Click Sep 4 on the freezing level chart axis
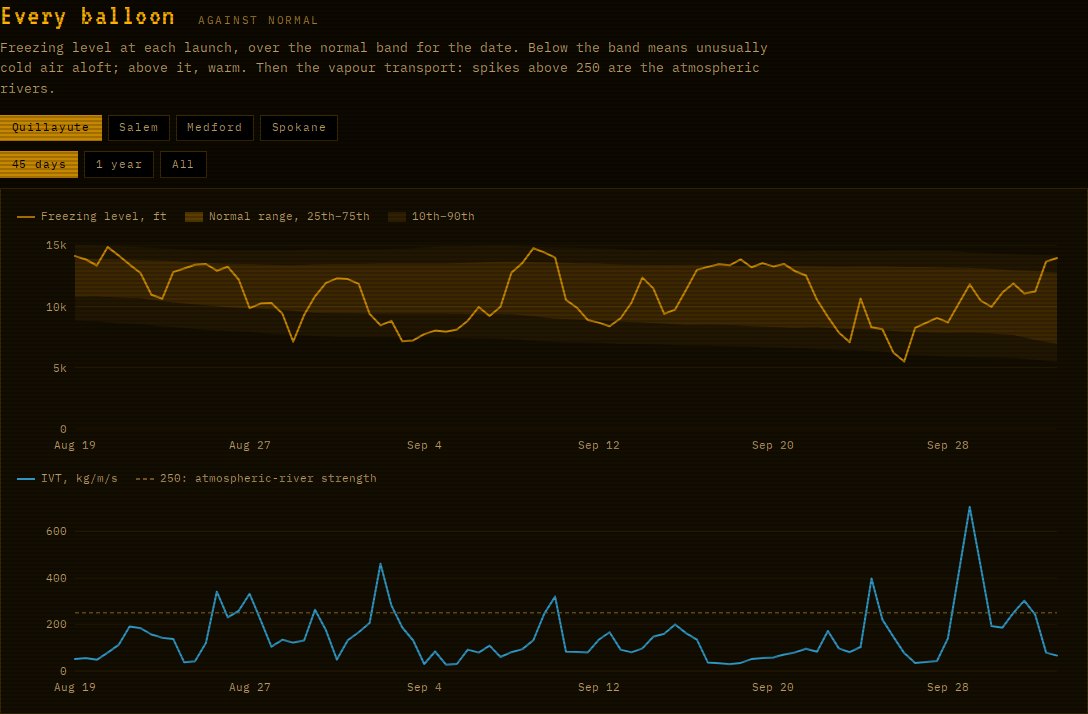Viewport: 1088px width, 714px height. 424,445
